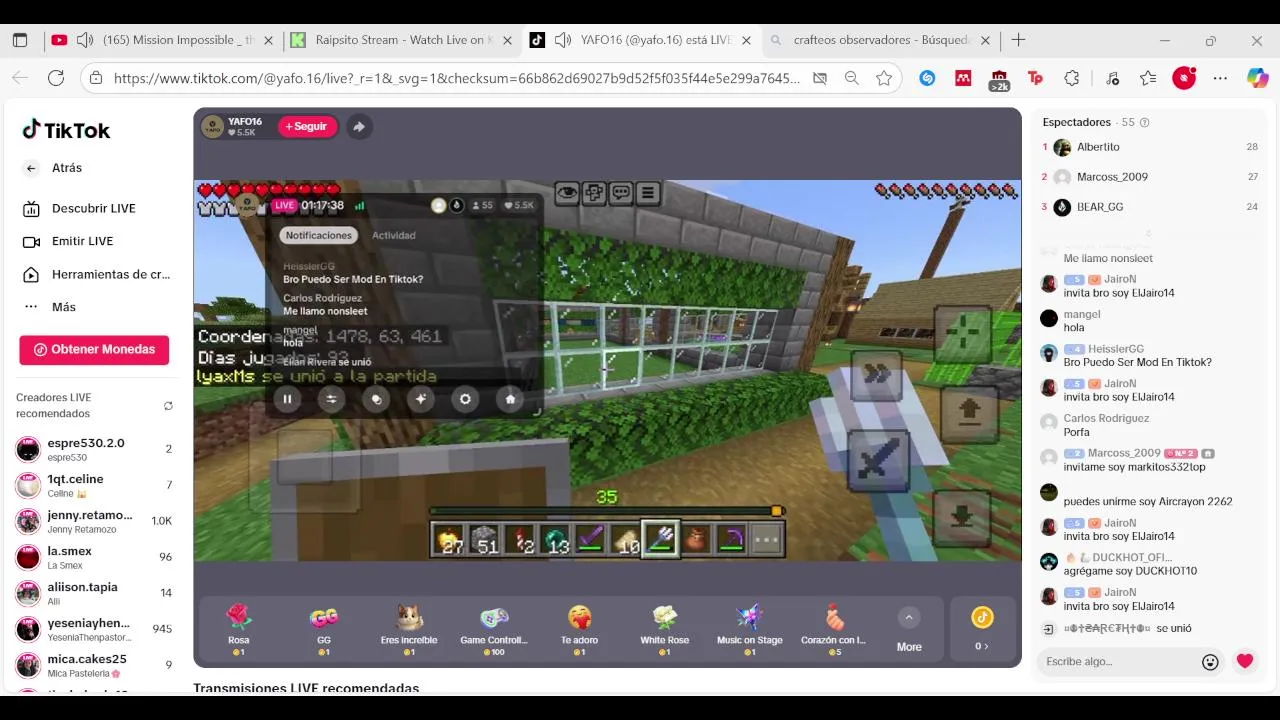The image size is (1280, 720).
Task: Send a Rosa gift
Action: (x=238, y=630)
